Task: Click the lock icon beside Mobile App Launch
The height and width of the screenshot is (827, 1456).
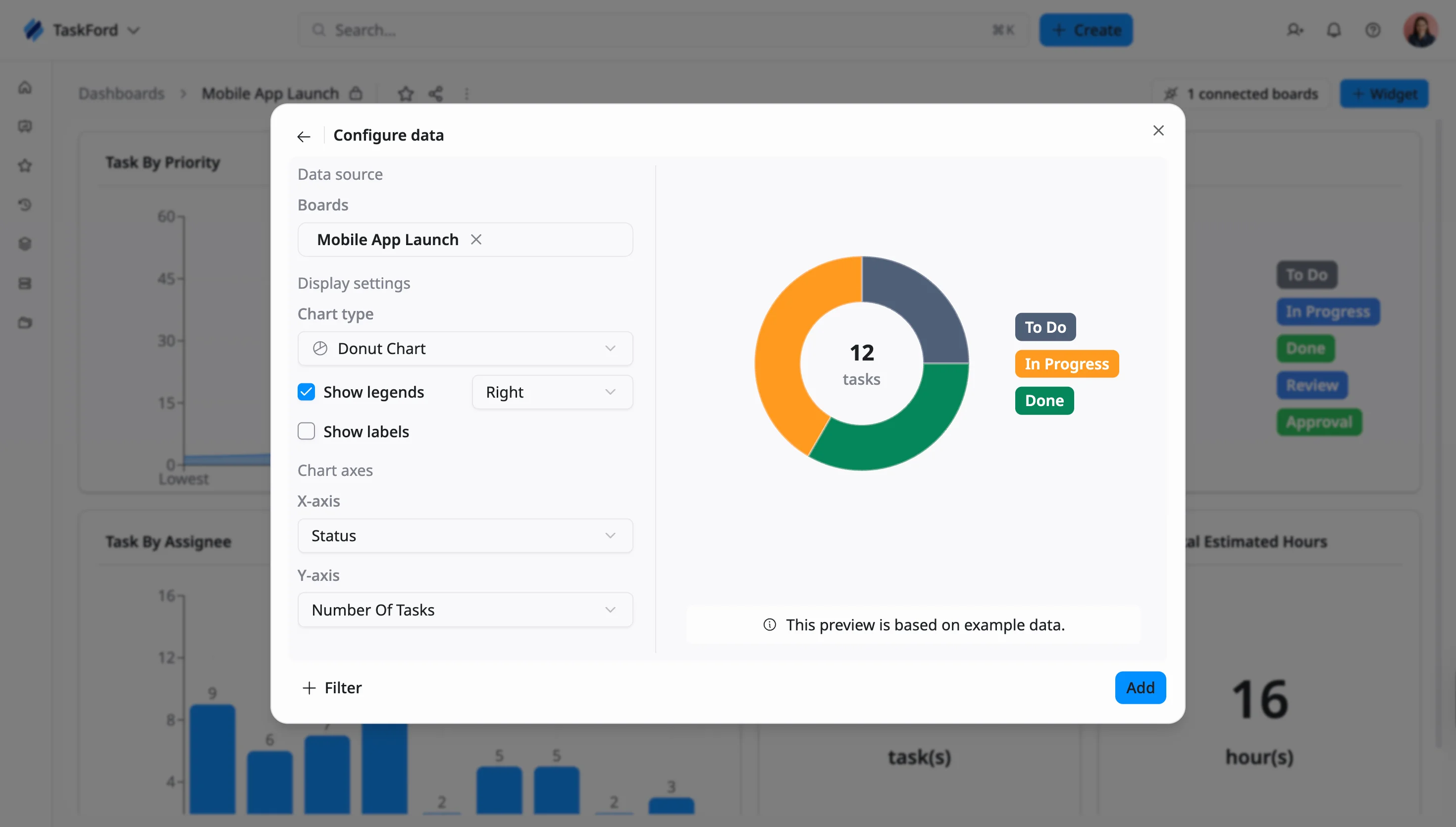Action: coord(356,93)
